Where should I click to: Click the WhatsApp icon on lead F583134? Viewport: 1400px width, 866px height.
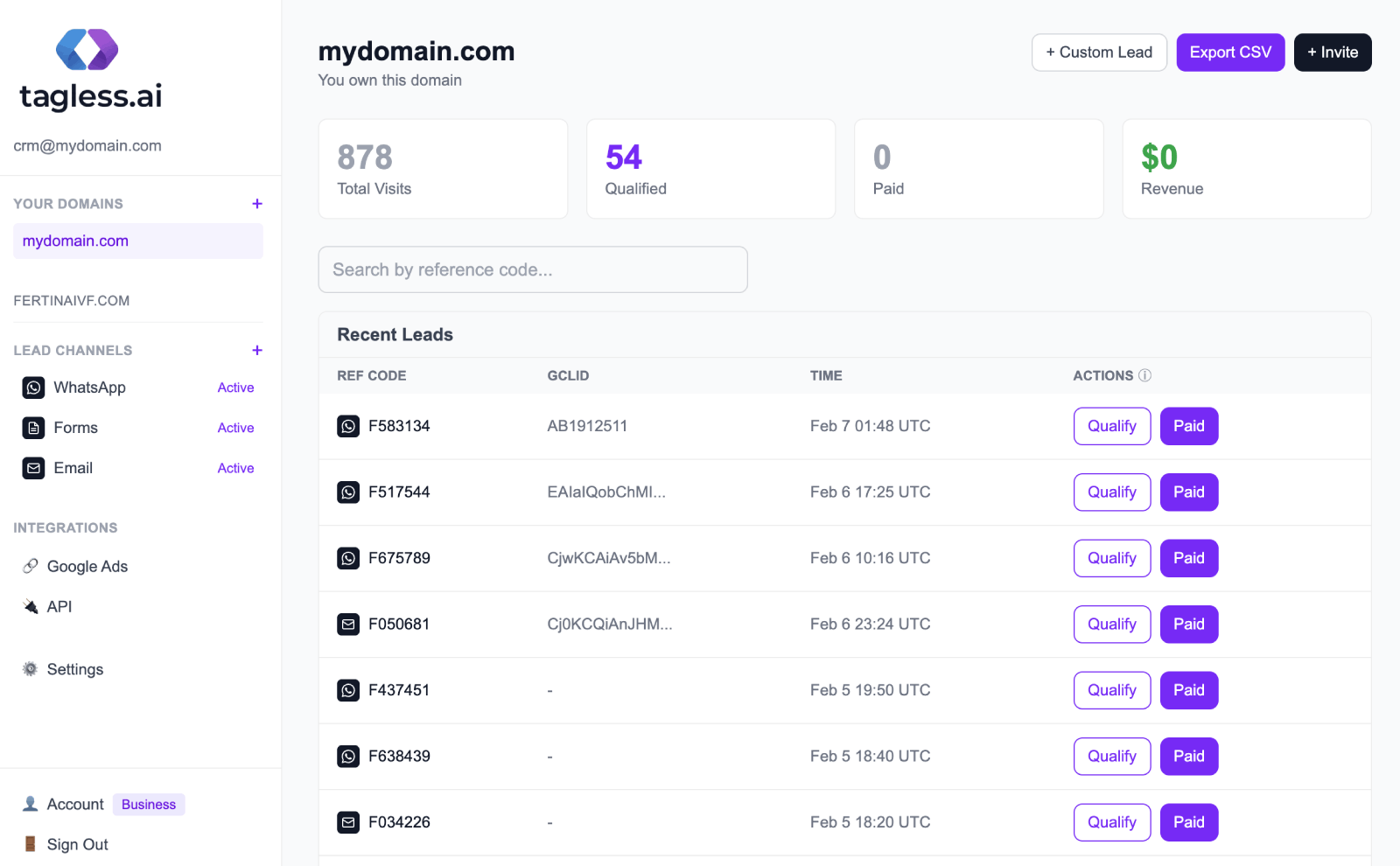pyautogui.click(x=348, y=426)
